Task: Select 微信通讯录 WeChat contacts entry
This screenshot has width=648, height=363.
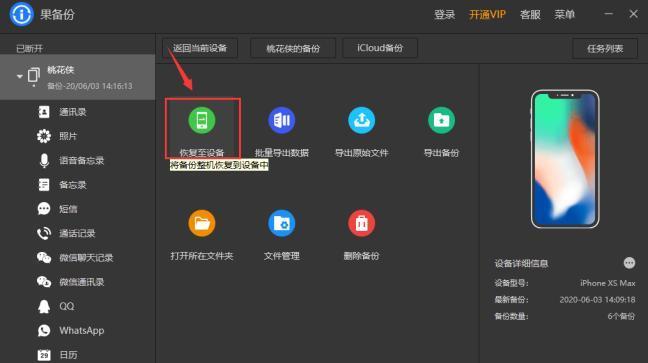Action: 78,282
